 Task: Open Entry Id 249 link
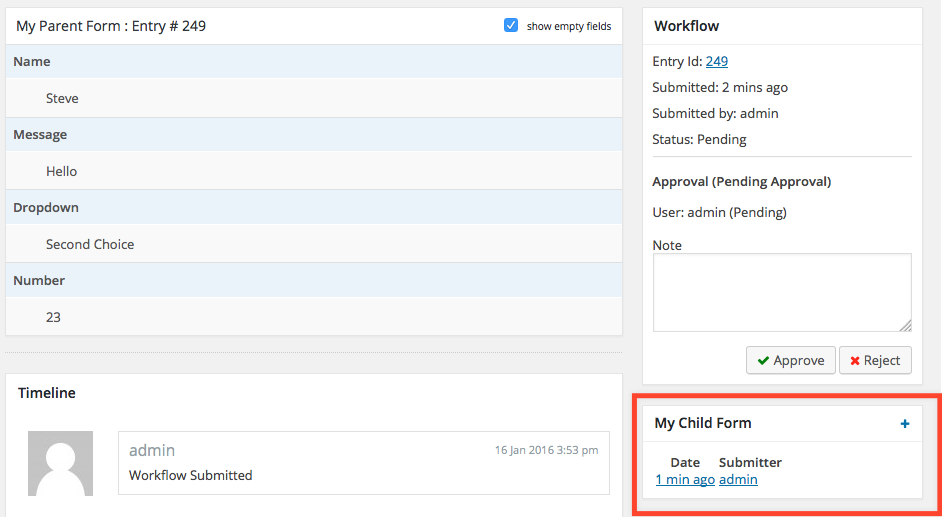717,61
